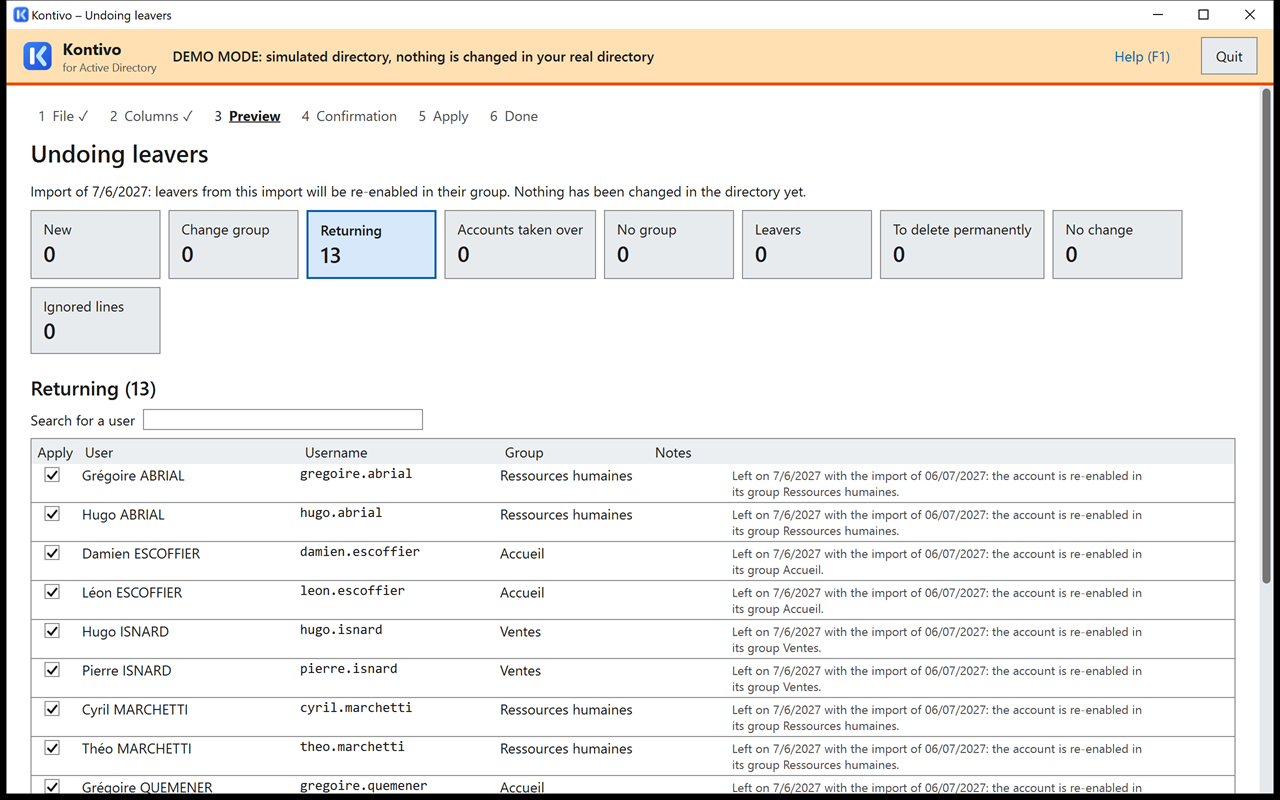Go to step 1 File
The height and width of the screenshot is (800, 1280).
click(63, 116)
